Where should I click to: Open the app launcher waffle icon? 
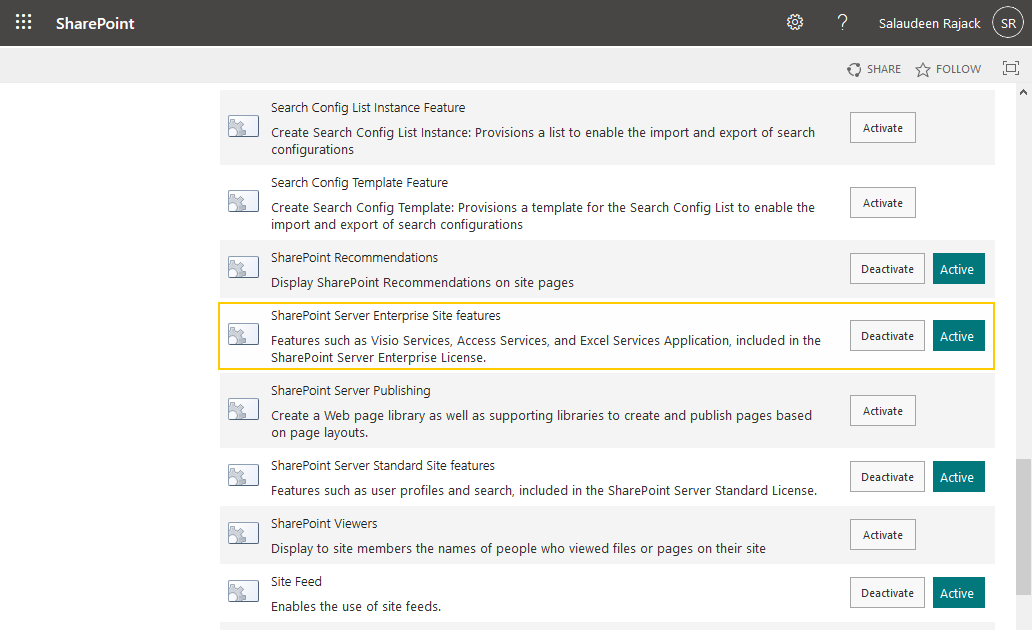(24, 22)
